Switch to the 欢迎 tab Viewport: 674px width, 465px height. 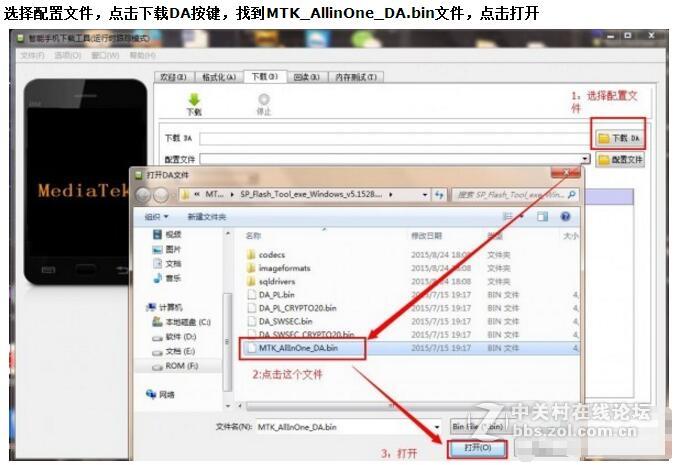(x=174, y=77)
